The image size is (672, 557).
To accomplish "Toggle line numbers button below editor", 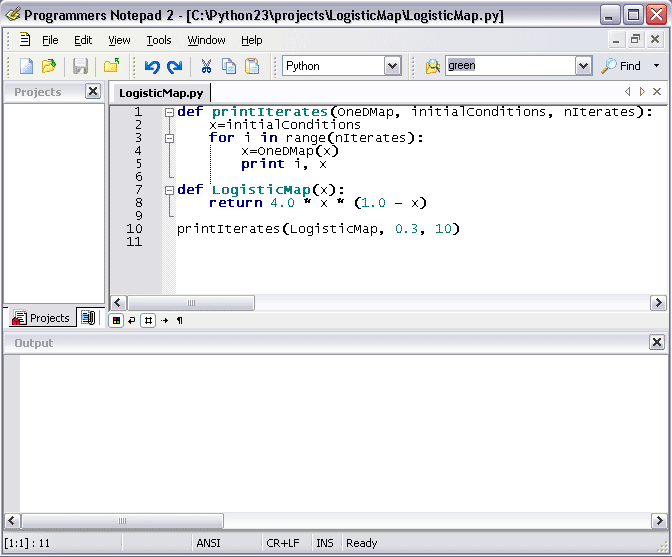I will point(148,320).
